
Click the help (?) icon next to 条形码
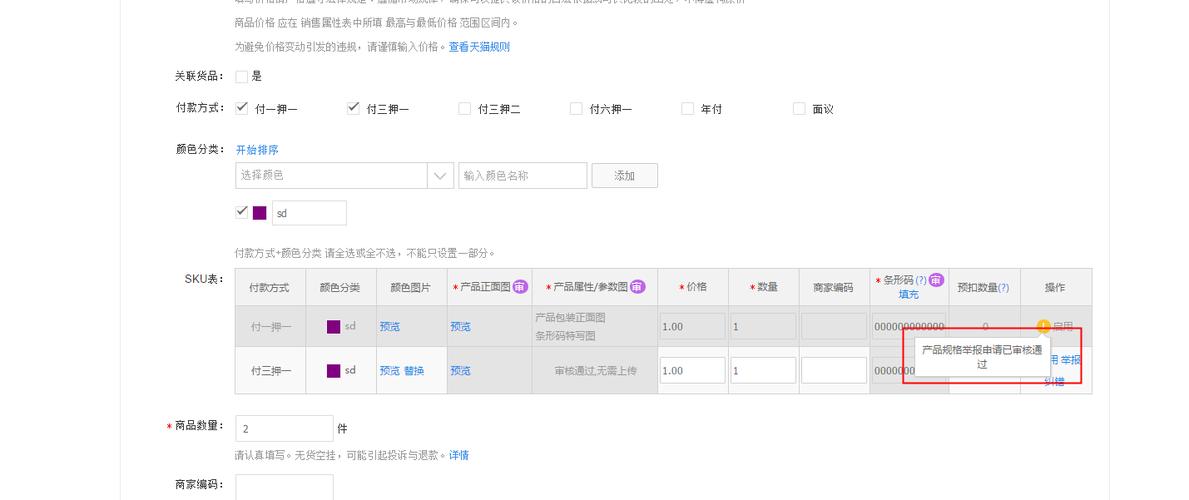921,281
